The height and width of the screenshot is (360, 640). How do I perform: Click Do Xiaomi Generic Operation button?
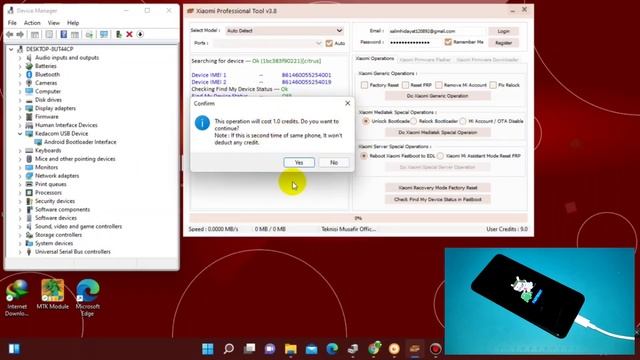tap(438, 96)
